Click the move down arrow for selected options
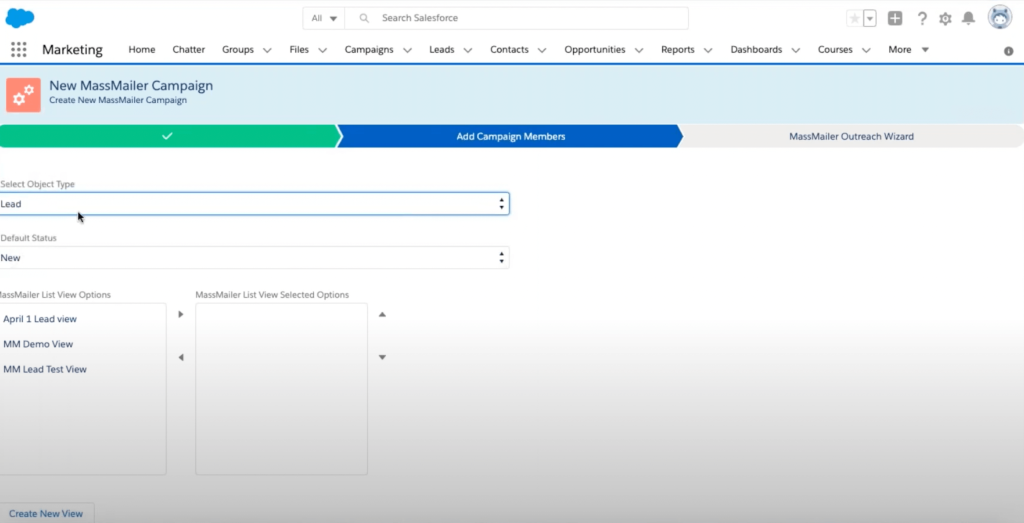This screenshot has height=523, width=1024. coord(382,357)
